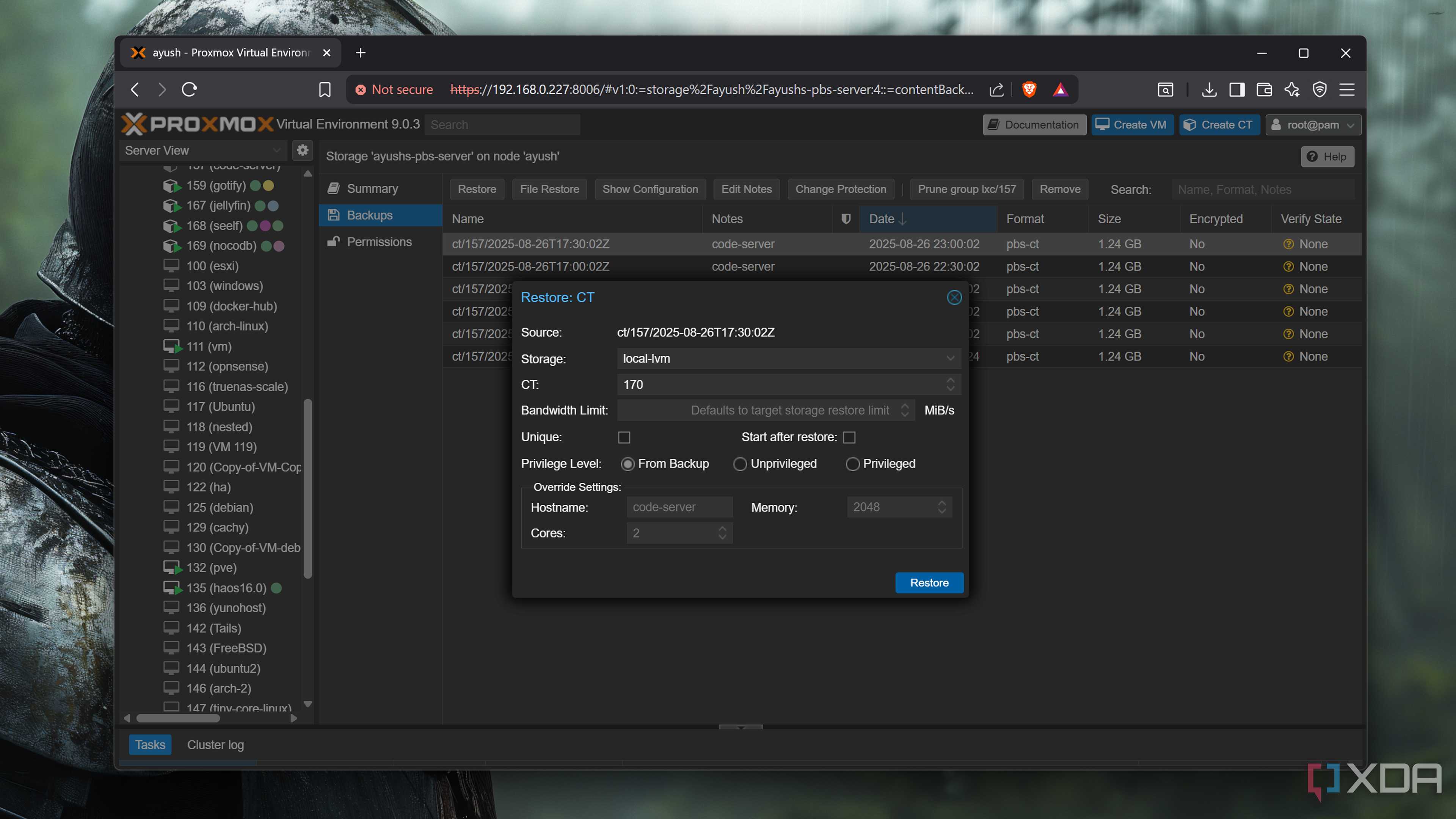Click the Hostname input field
The image size is (1456, 819).
coord(679,507)
